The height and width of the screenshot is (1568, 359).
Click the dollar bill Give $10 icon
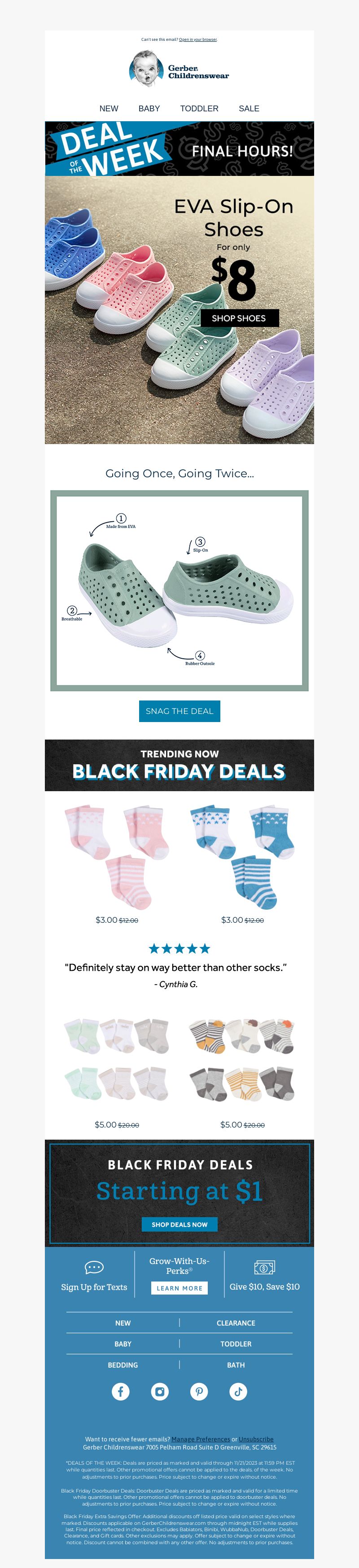coord(264,1268)
